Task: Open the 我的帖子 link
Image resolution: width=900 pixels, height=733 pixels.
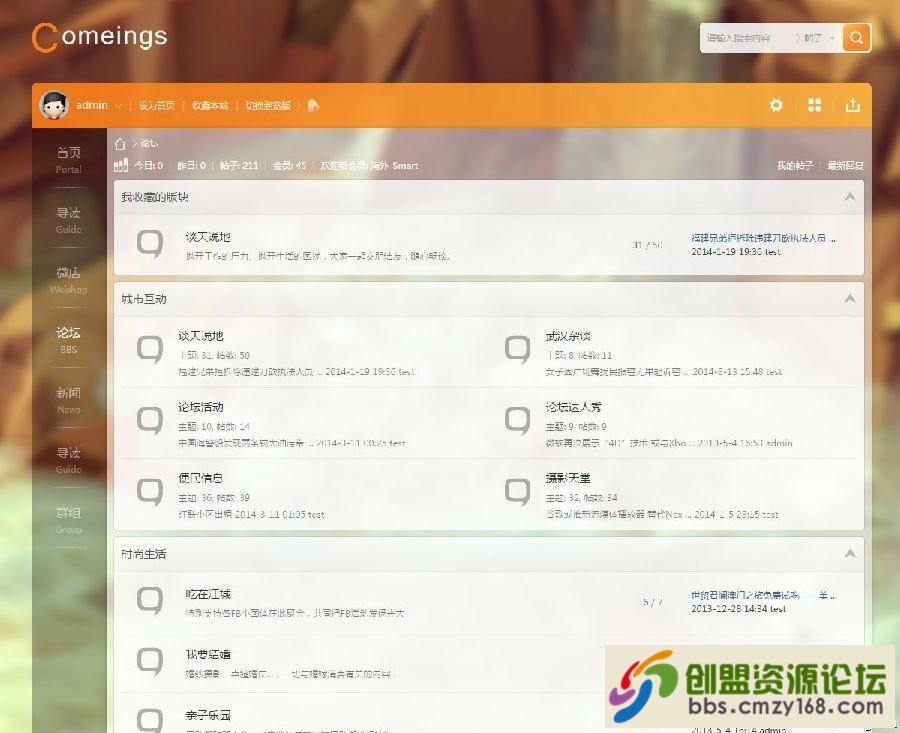Action: click(795, 165)
